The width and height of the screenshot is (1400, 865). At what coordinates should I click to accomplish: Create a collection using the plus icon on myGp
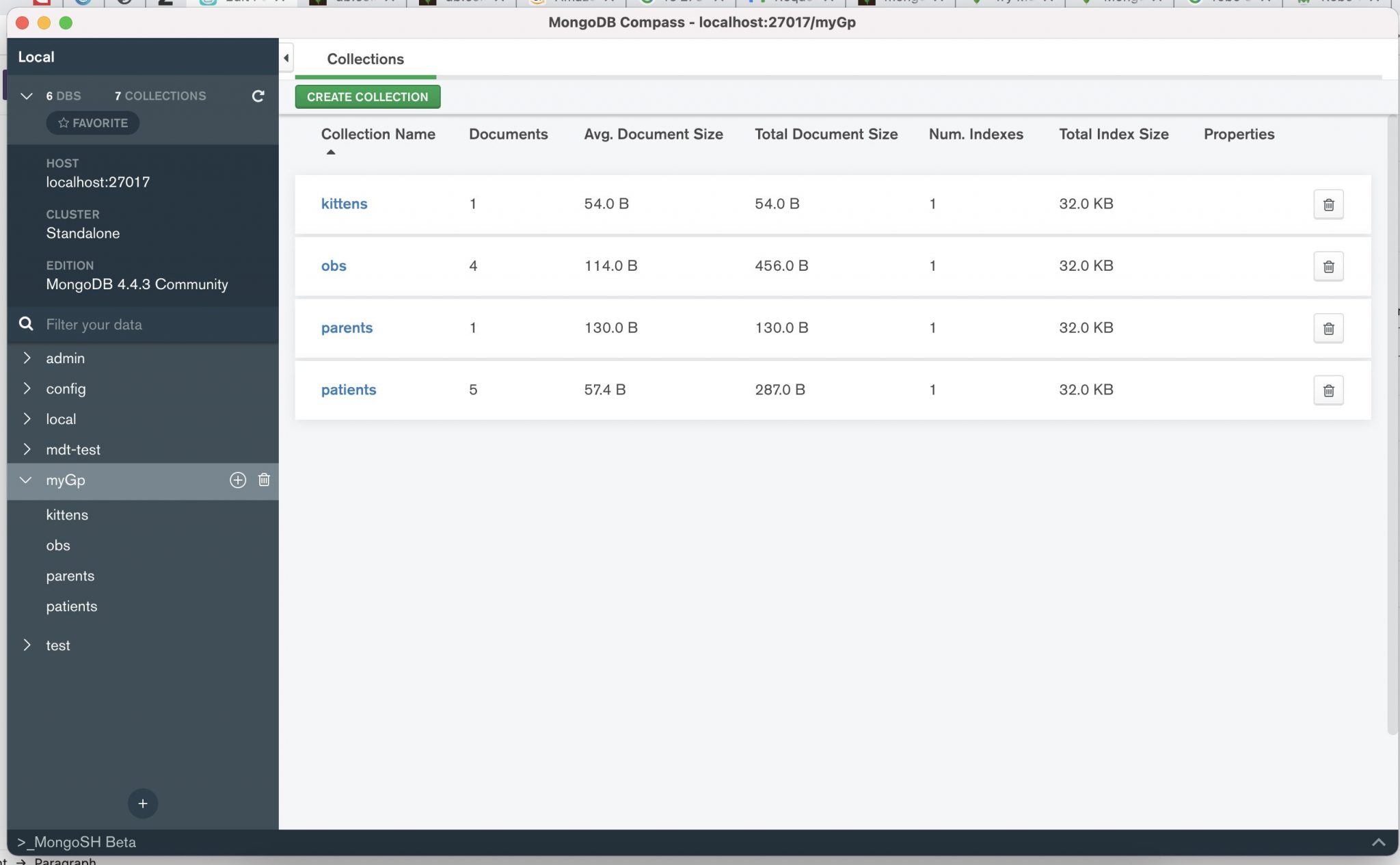[x=237, y=480]
